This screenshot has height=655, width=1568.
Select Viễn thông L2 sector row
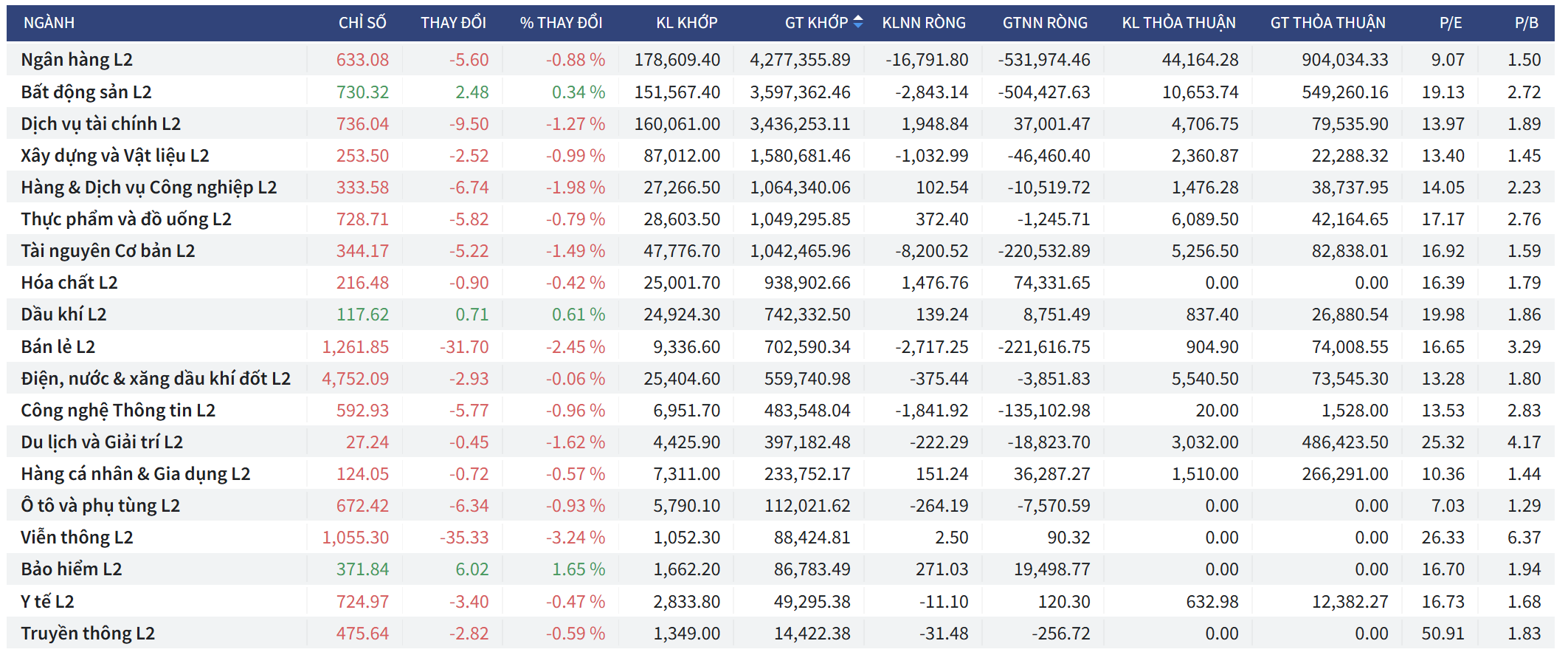point(77,538)
